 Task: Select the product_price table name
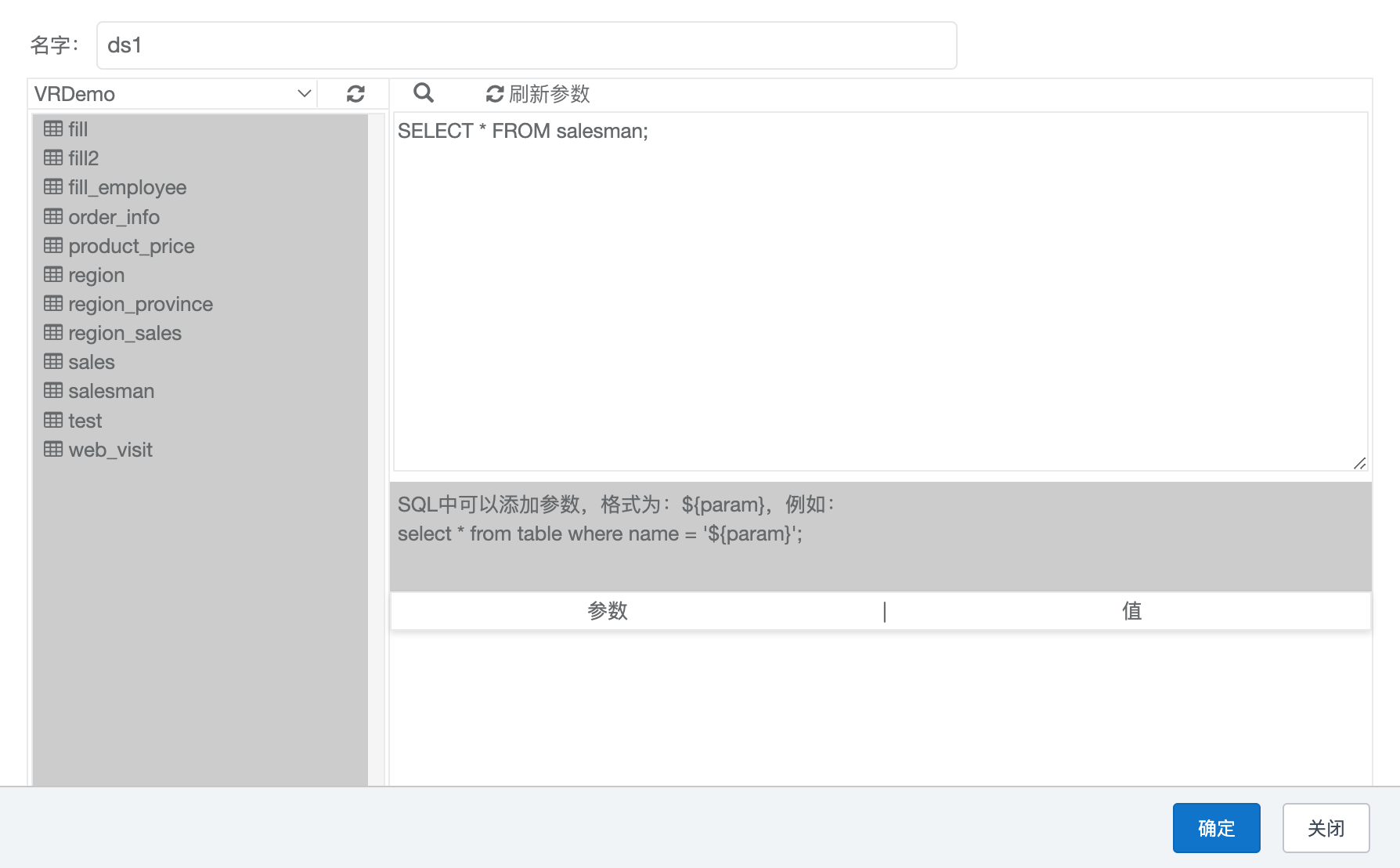click(x=131, y=246)
